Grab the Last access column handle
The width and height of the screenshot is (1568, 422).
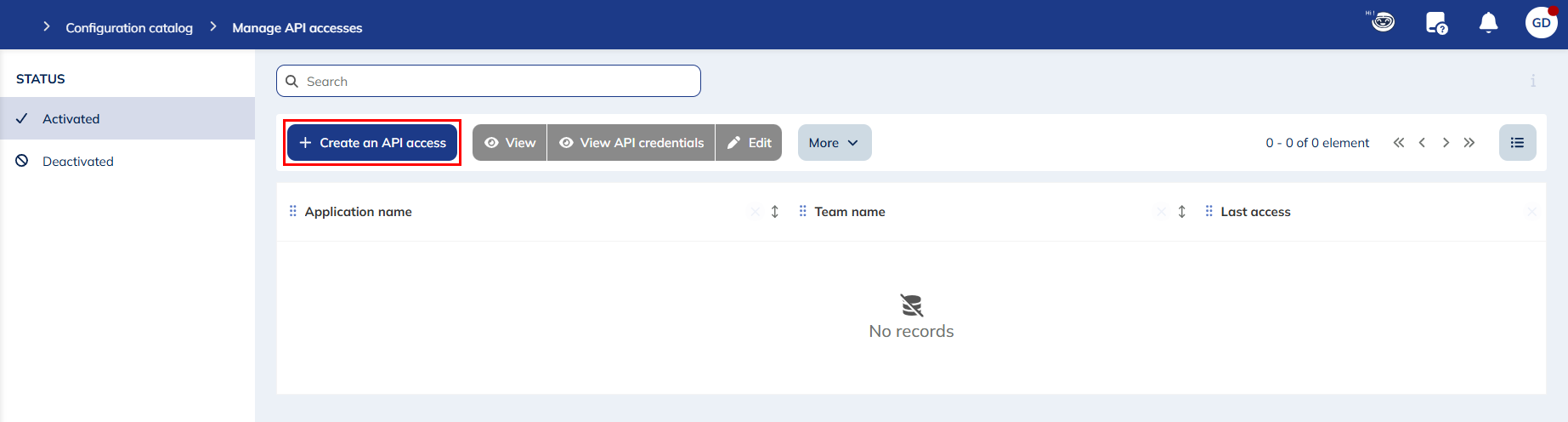(1209, 211)
